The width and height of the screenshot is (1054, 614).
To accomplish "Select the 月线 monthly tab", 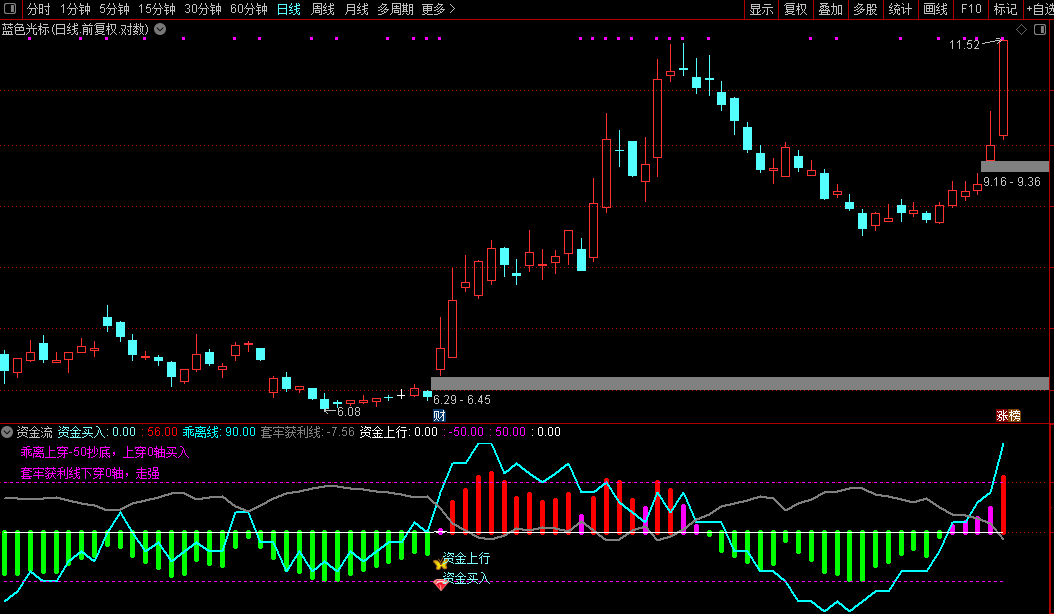I will 356,9.
